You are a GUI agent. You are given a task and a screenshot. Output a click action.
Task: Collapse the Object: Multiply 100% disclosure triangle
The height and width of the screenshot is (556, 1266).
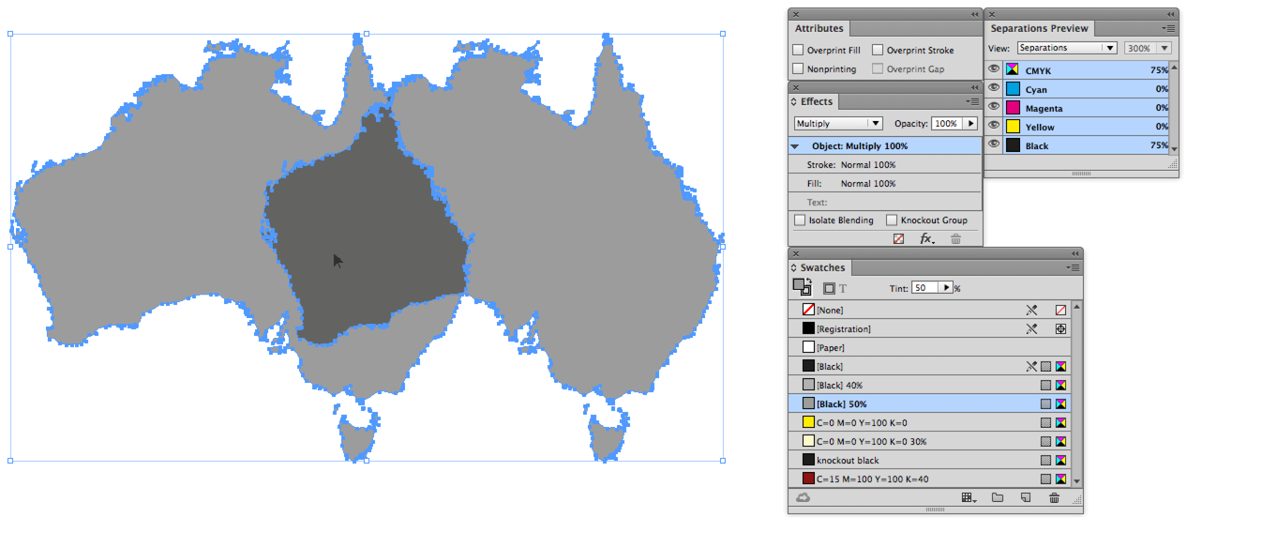coord(796,146)
